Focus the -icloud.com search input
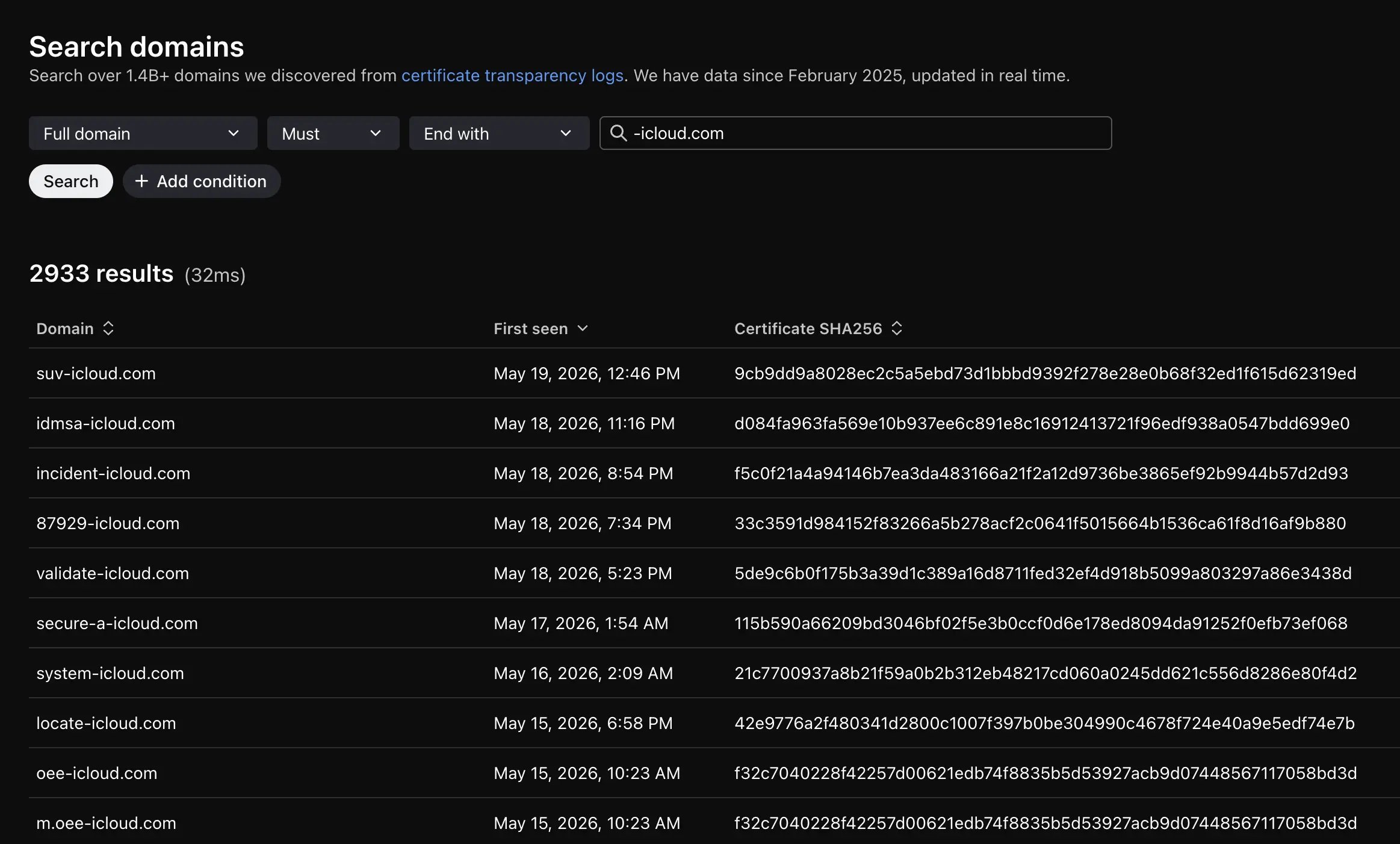Image resolution: width=1400 pixels, height=844 pixels. coord(856,133)
